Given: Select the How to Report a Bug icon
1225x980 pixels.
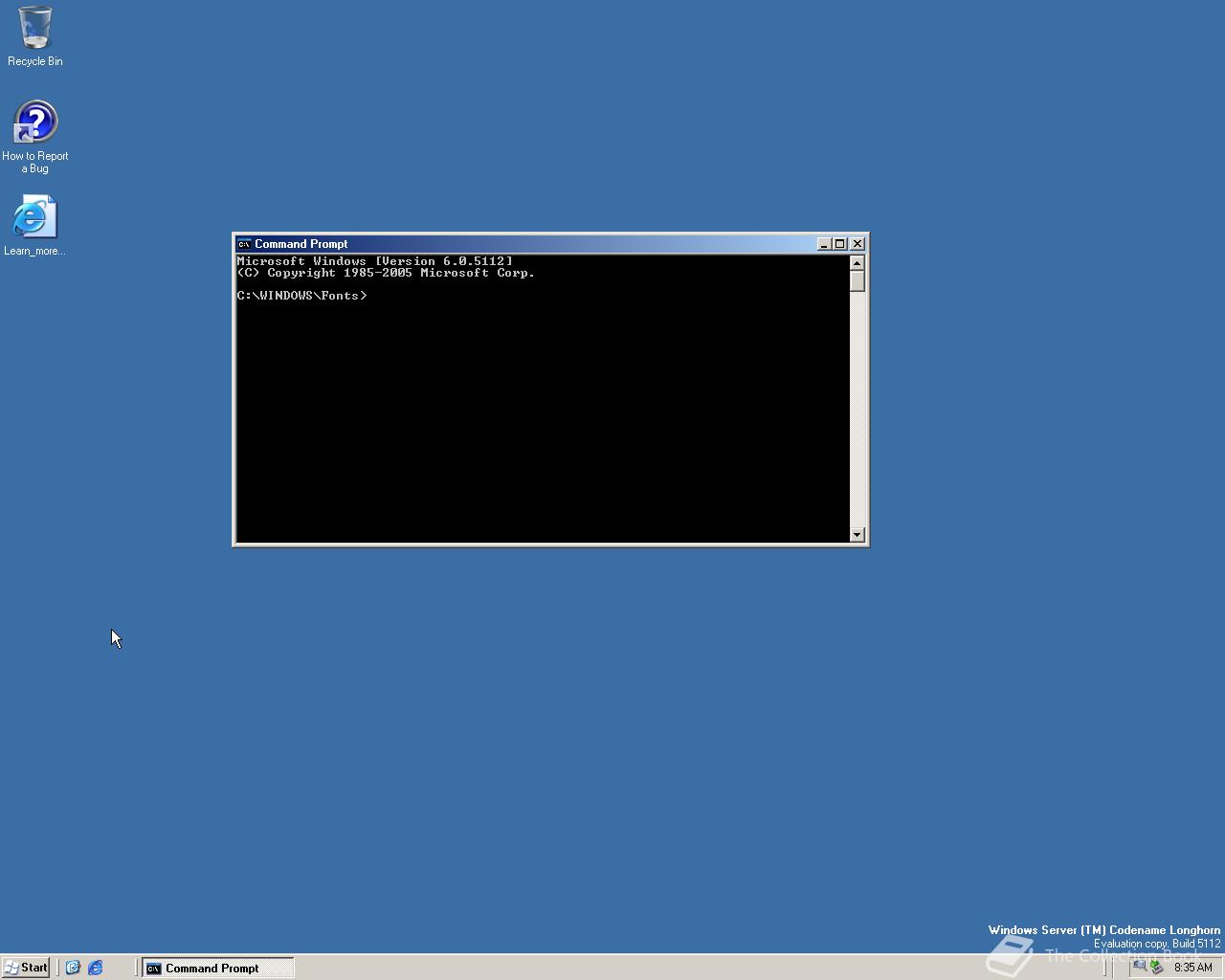Looking at the screenshot, I should tap(35, 137).
